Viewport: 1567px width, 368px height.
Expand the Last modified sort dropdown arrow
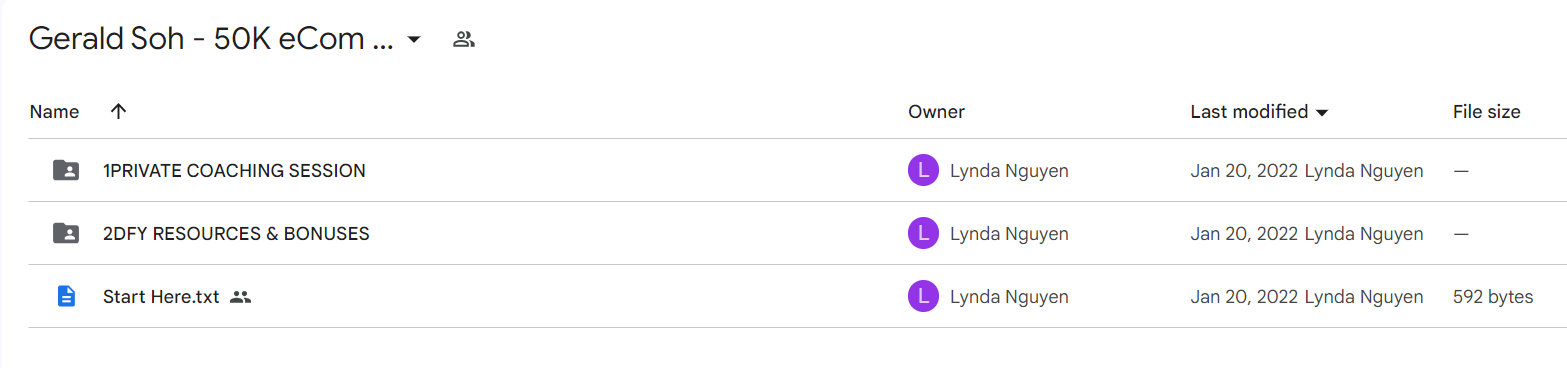(1322, 113)
